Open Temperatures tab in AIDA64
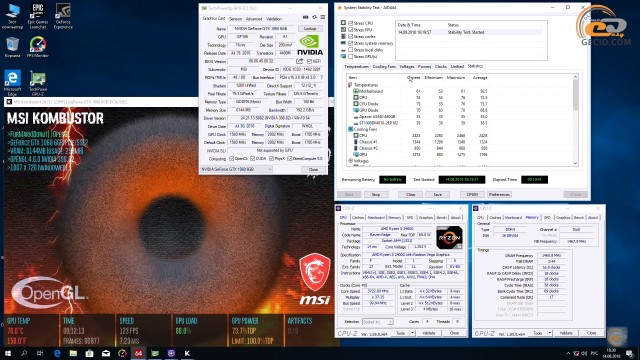The image size is (640, 360). click(x=356, y=66)
